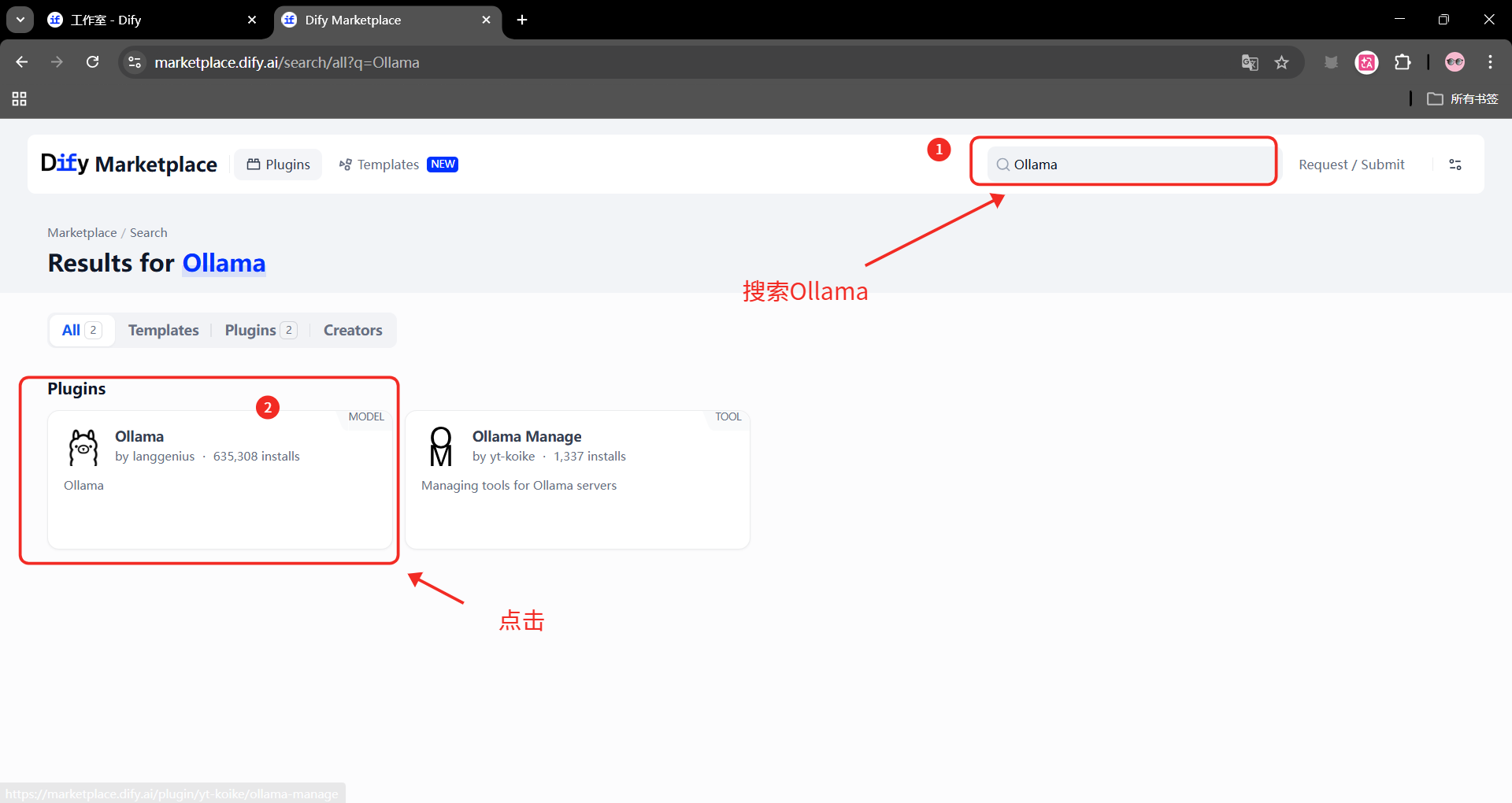Open the Plugins navigation button
Screen dimensions: 1512x803
278,165
